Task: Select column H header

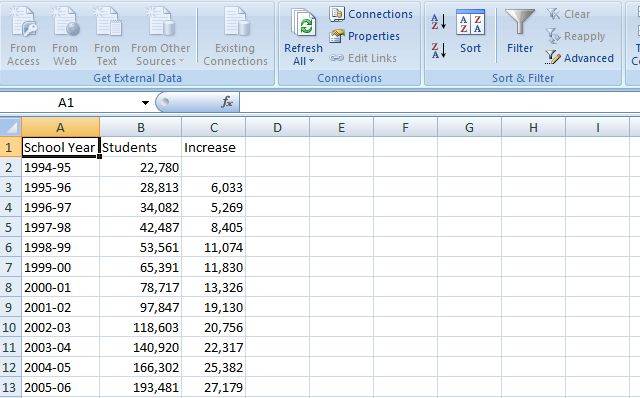Action: click(533, 127)
